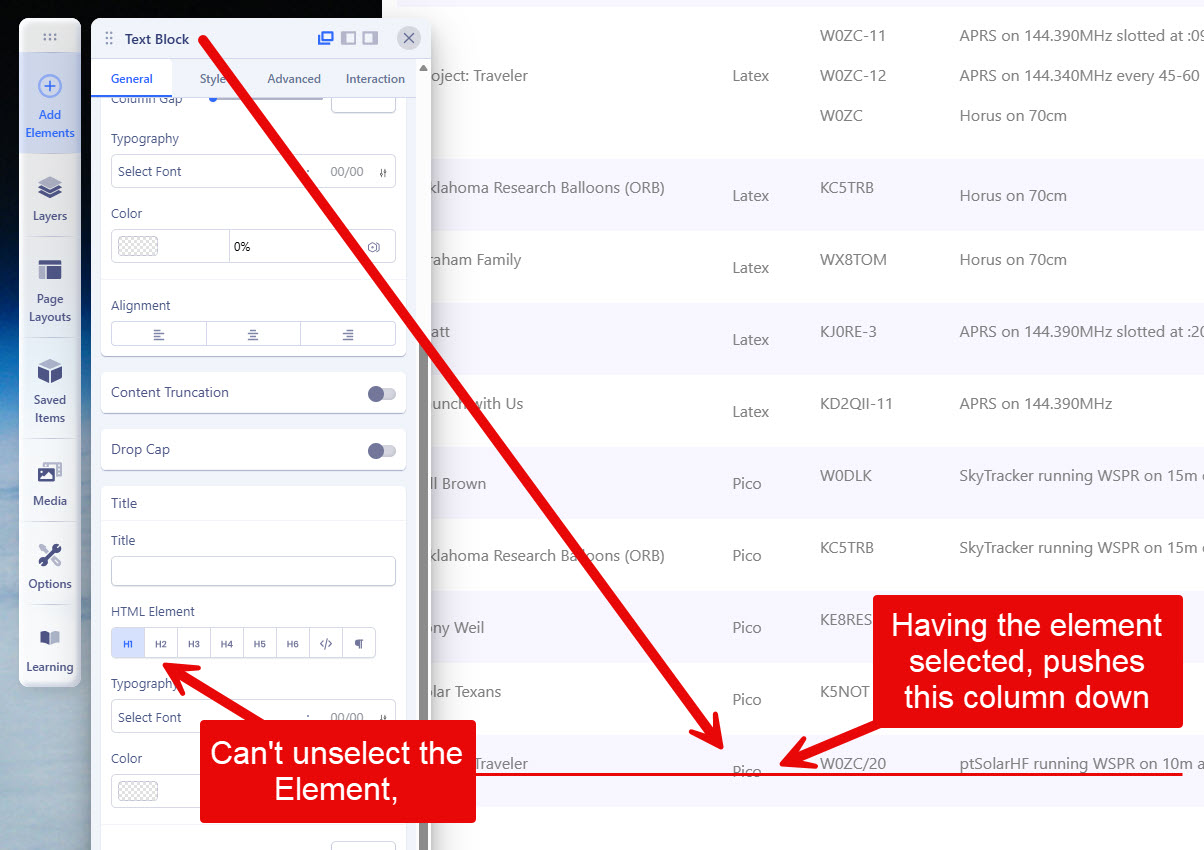The width and height of the screenshot is (1204, 850).
Task: Open Page Layouts in the sidebar
Action: coord(50,290)
